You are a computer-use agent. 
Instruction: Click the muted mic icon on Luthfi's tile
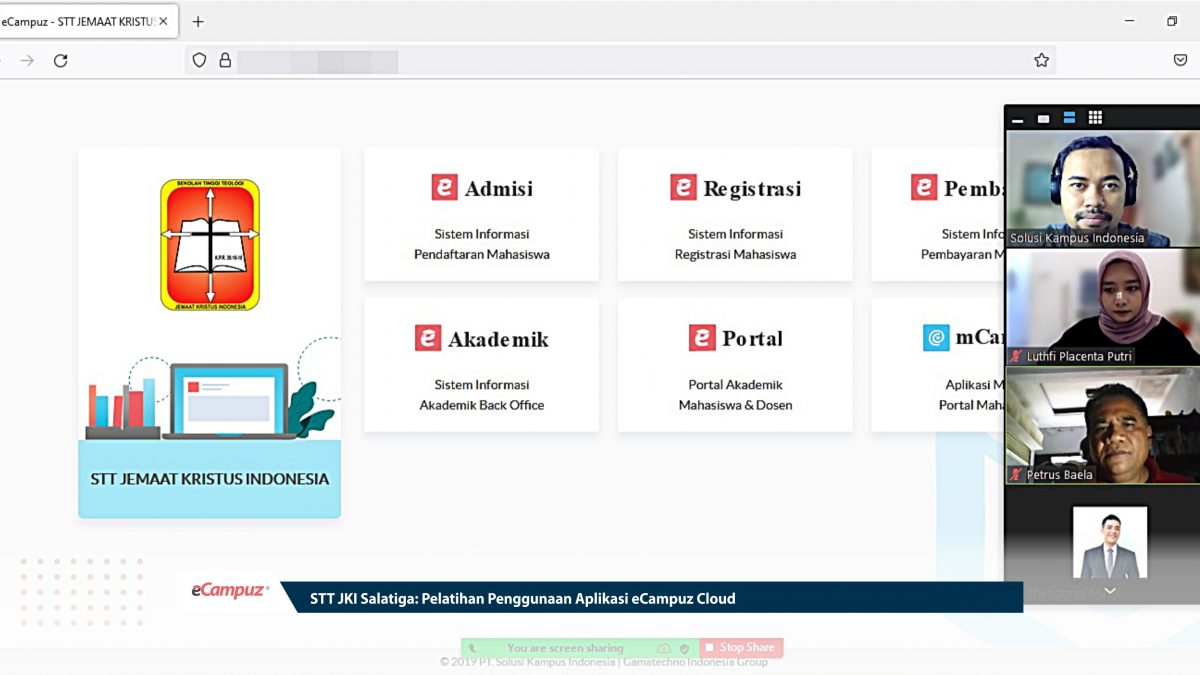1017,356
